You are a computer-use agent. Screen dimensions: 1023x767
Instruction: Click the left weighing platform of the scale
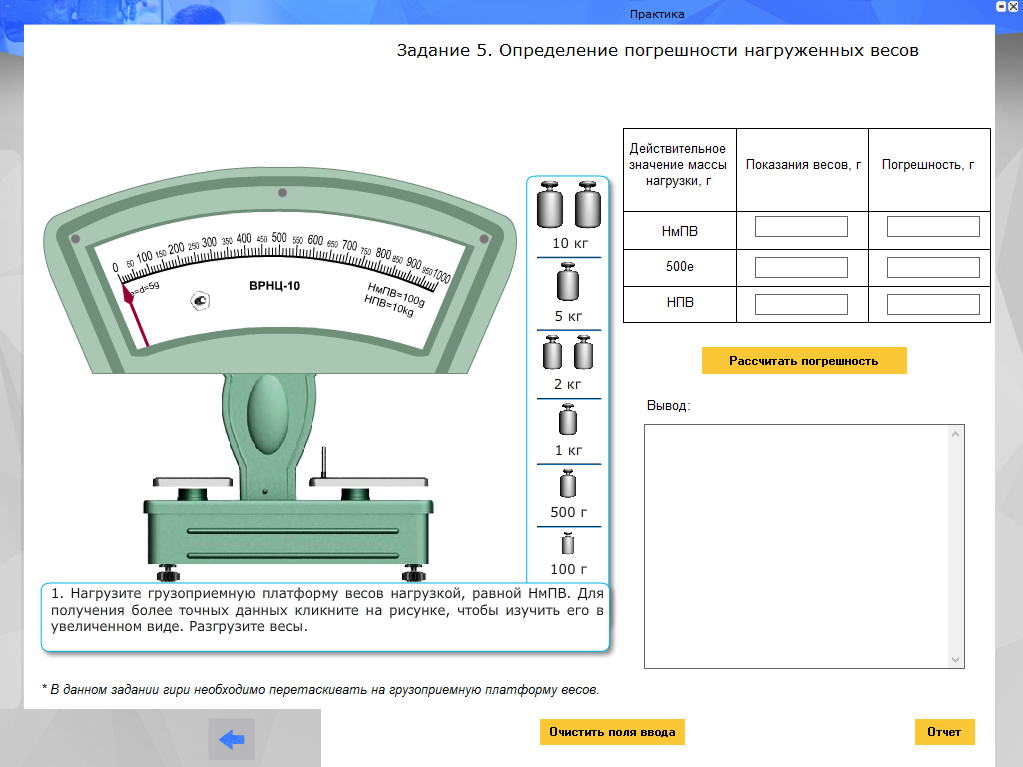tap(194, 482)
